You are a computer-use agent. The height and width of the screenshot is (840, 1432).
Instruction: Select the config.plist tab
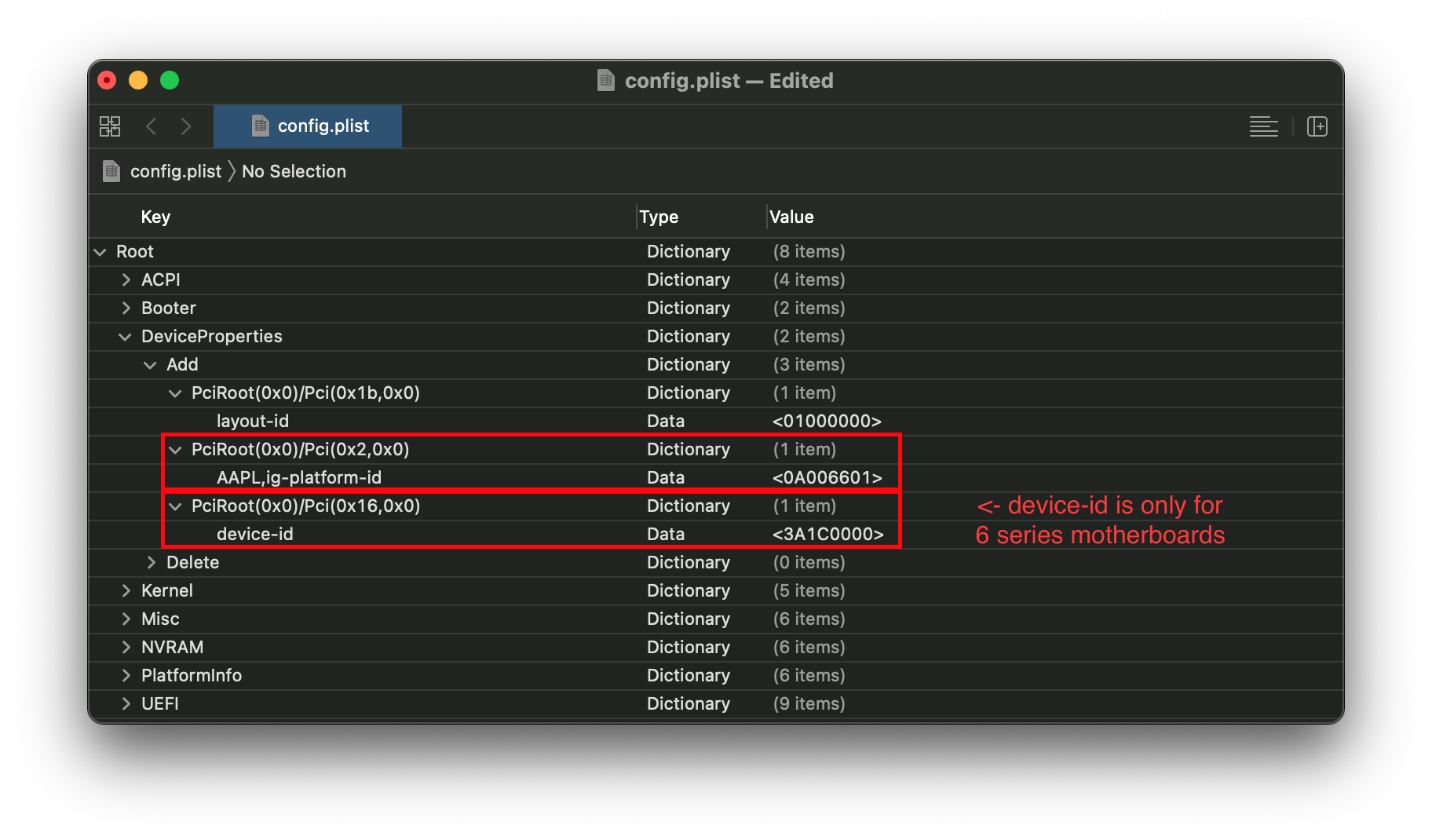pyautogui.click(x=308, y=126)
